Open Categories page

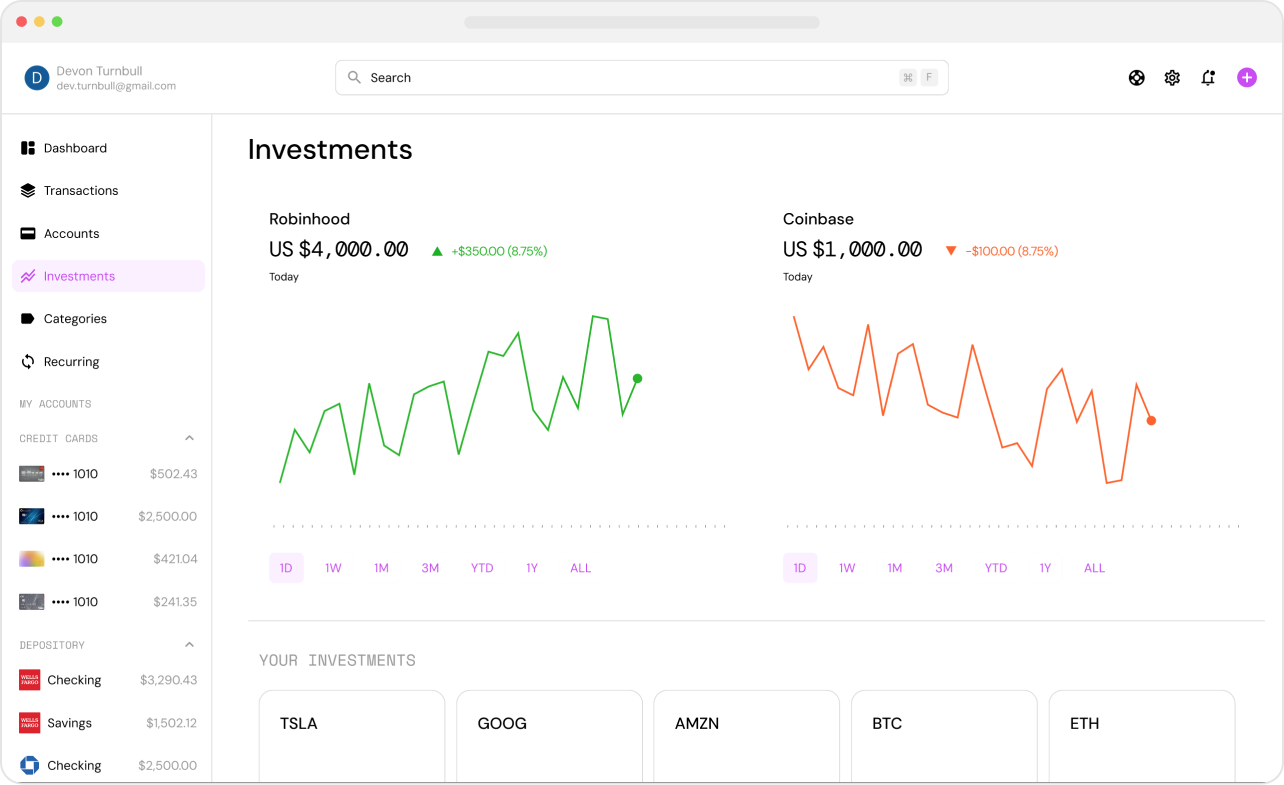pyautogui.click(x=108, y=319)
